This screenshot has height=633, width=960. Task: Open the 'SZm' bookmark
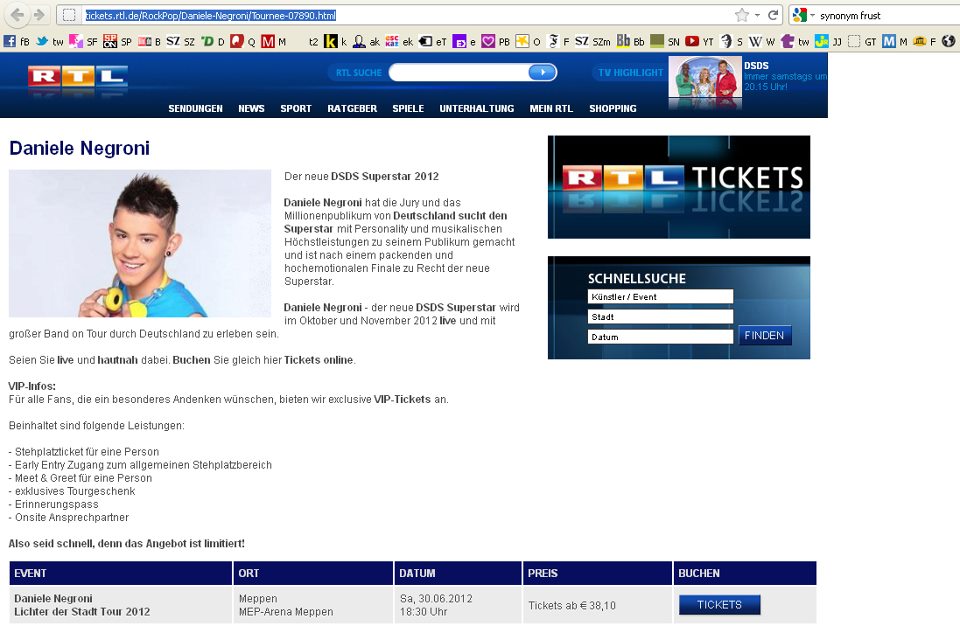593,42
